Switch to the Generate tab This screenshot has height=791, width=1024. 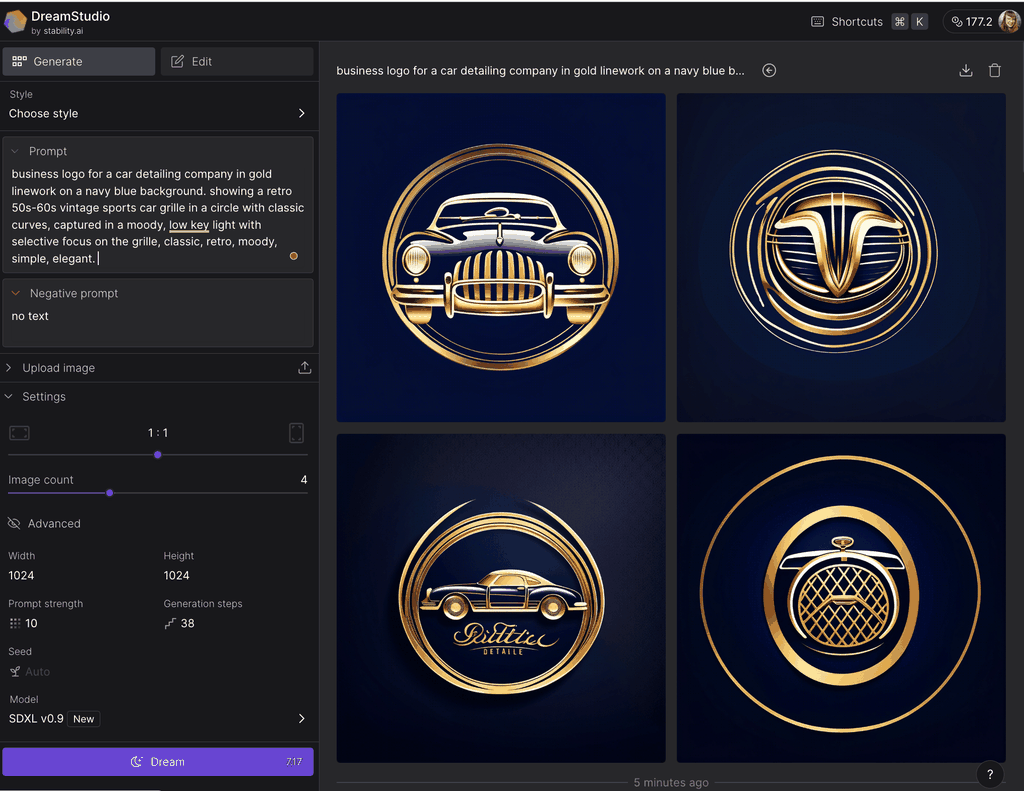tap(79, 62)
